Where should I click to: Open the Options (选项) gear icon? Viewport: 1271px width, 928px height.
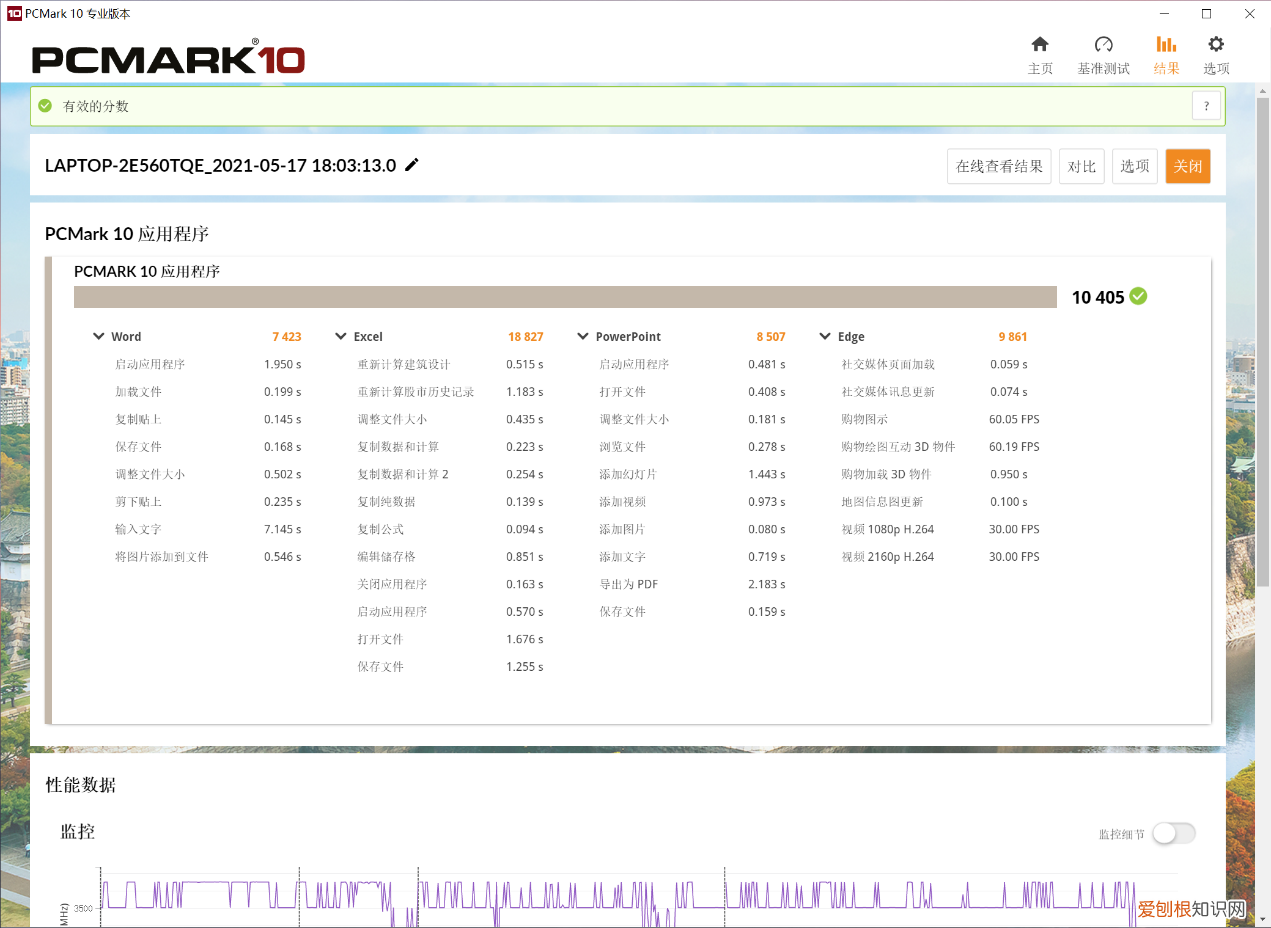[x=1216, y=45]
